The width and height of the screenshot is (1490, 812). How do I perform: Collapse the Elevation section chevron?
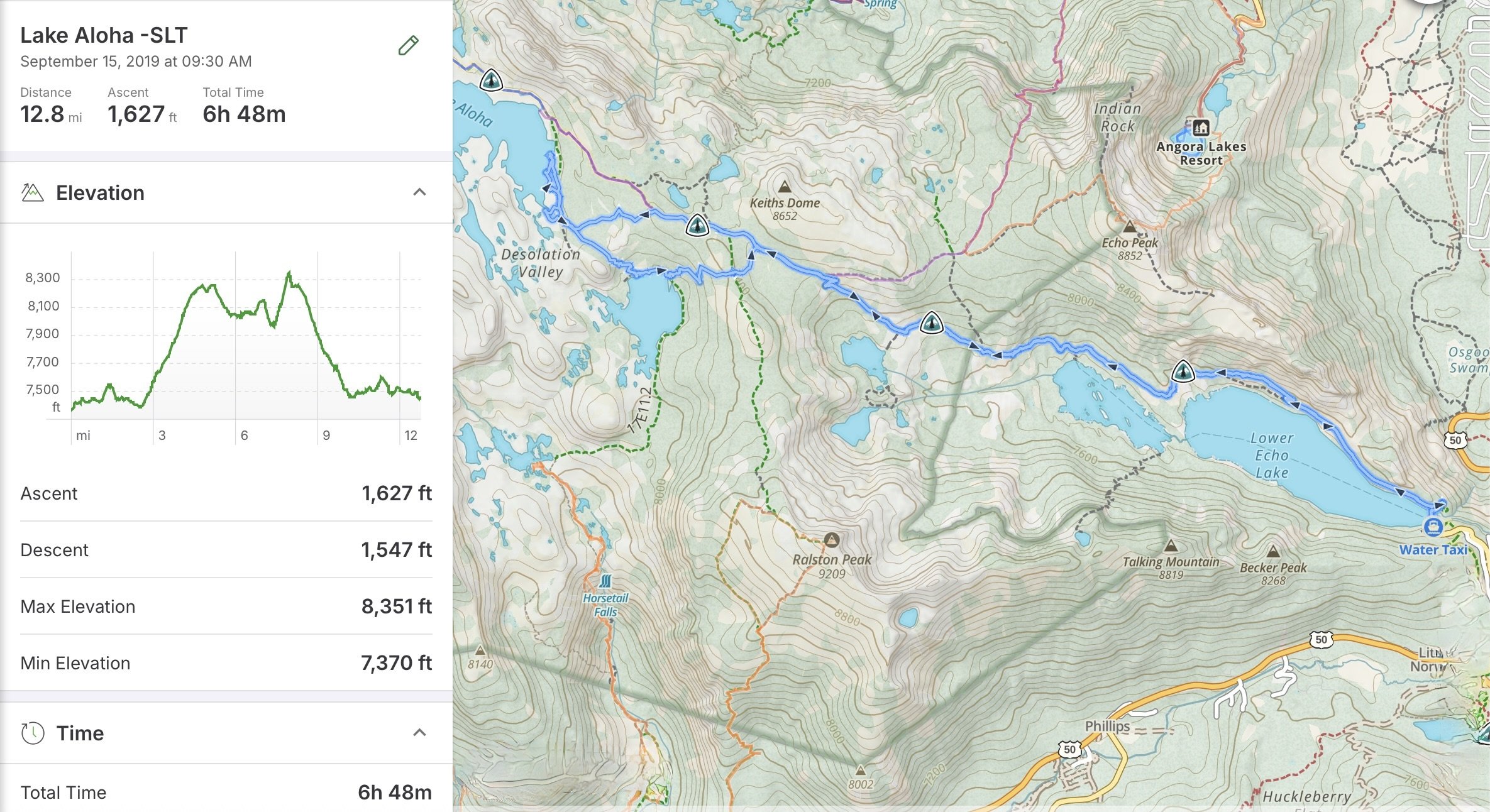419,192
